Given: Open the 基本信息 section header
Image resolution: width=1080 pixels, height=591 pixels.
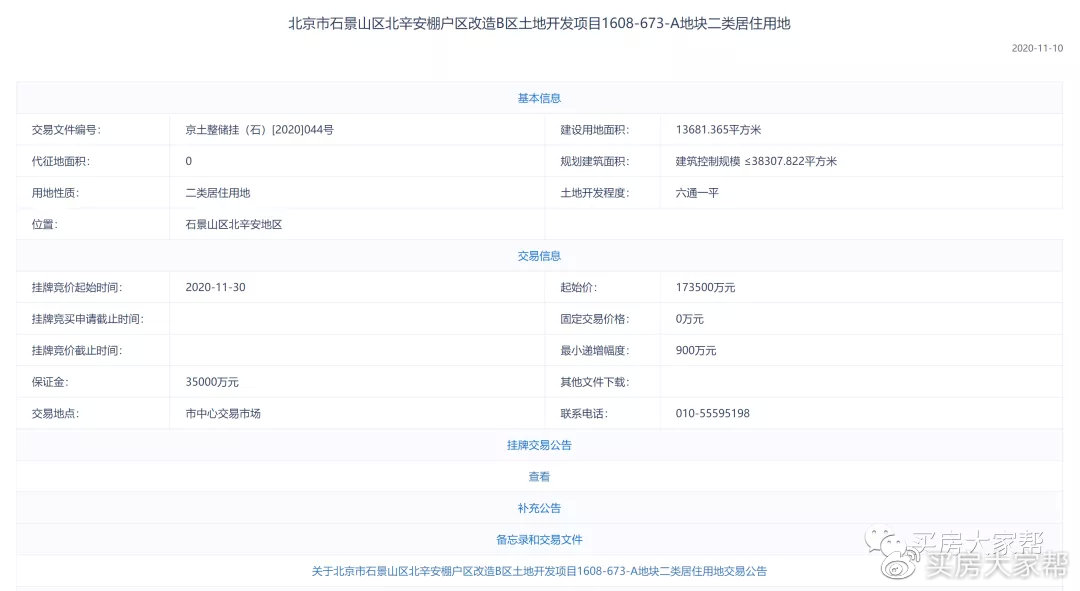Looking at the screenshot, I should tap(539, 97).
